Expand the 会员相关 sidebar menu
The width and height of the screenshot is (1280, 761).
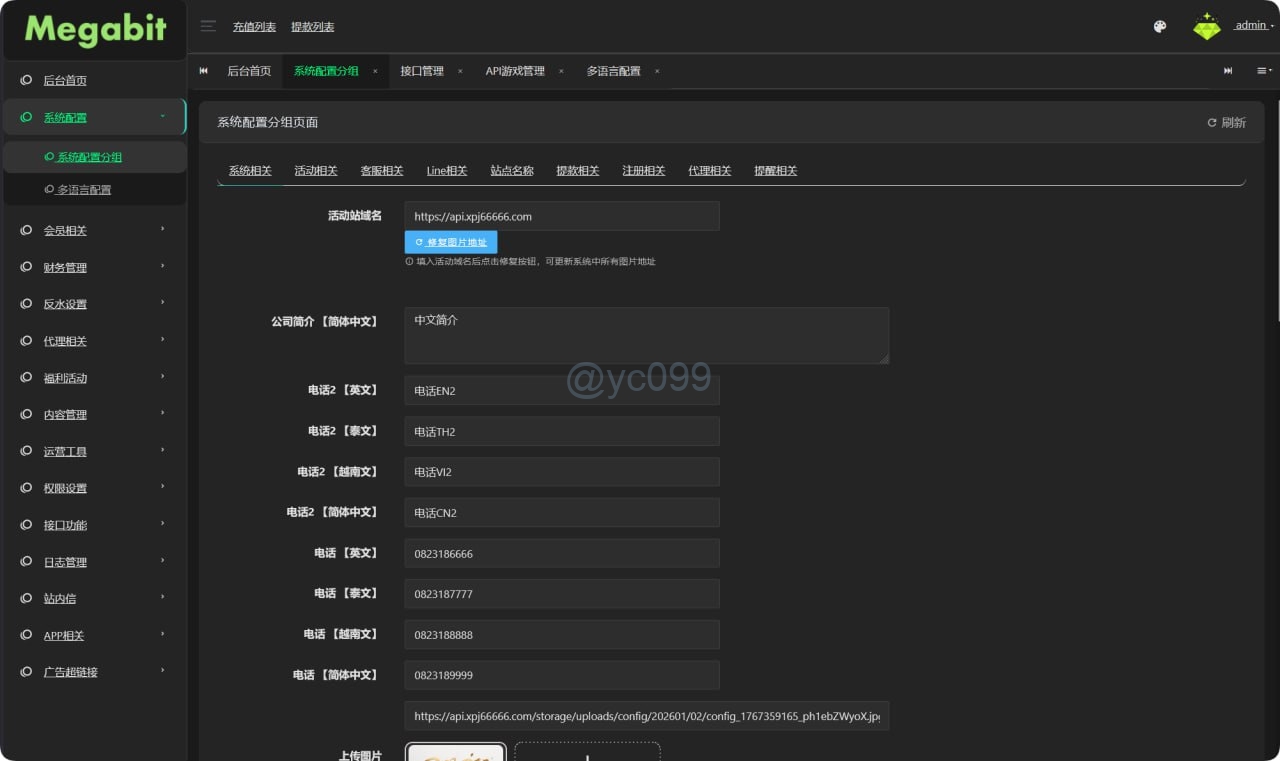(94, 231)
